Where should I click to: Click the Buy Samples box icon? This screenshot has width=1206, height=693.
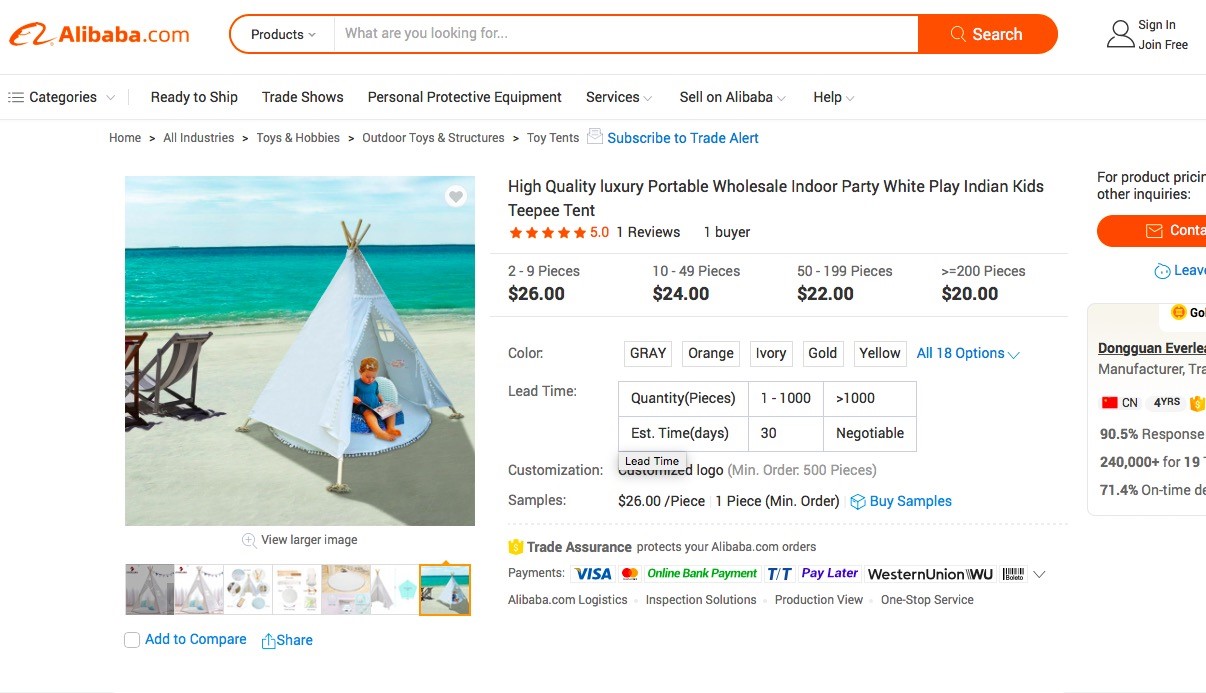point(857,502)
